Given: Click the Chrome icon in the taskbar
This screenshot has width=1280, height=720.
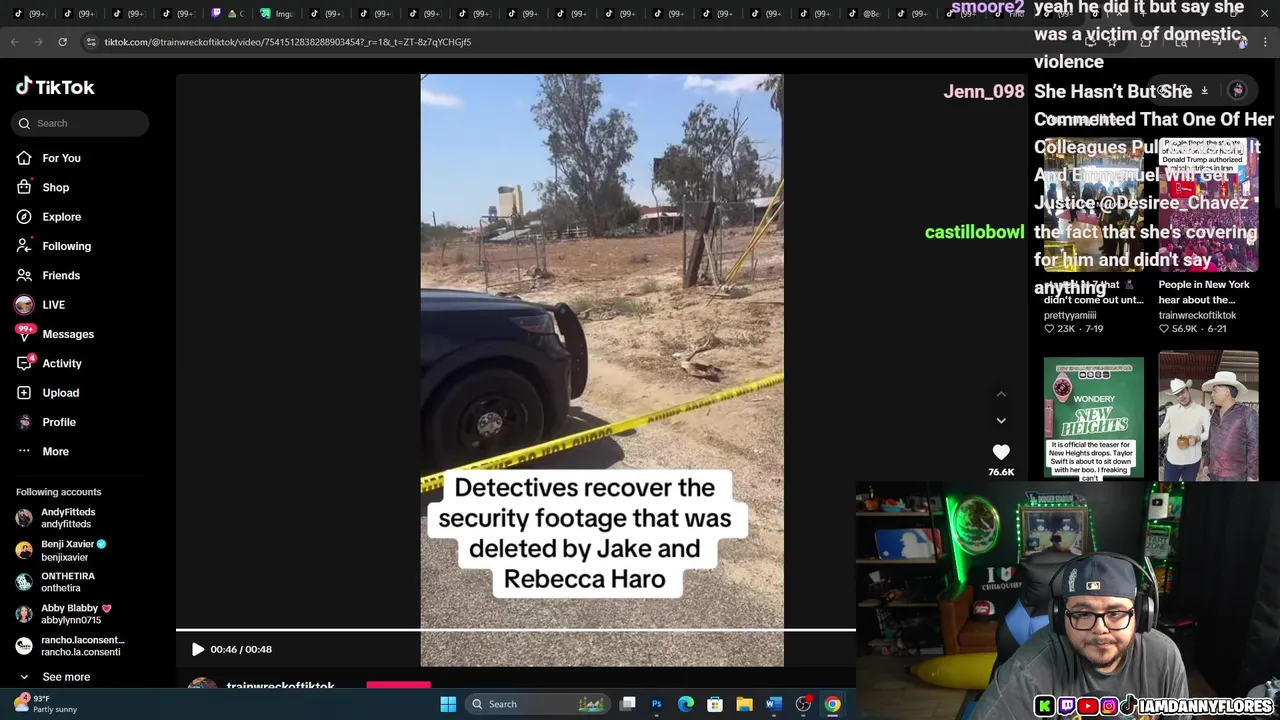Looking at the screenshot, I should click(x=832, y=704).
